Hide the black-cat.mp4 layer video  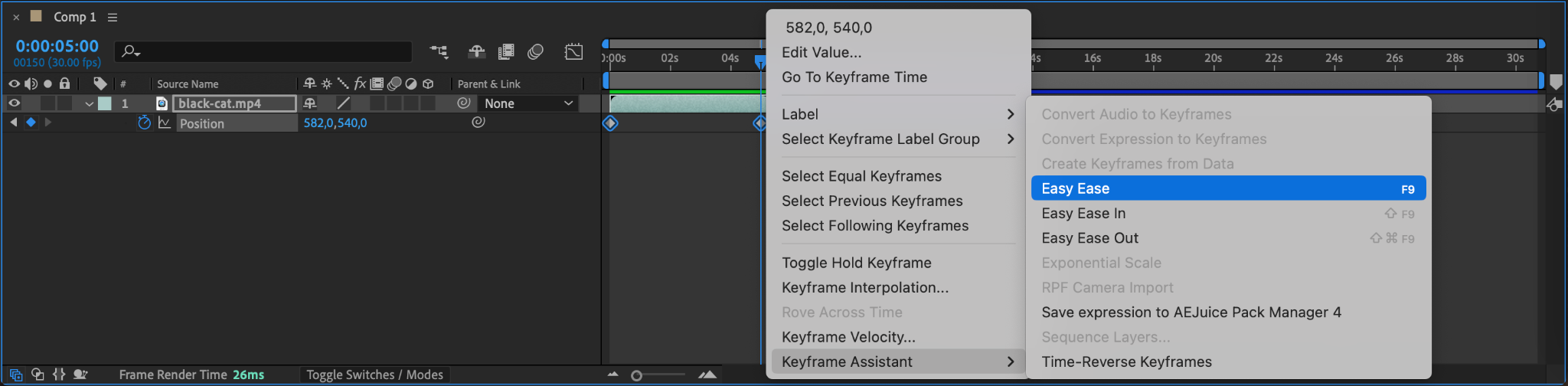[14, 103]
